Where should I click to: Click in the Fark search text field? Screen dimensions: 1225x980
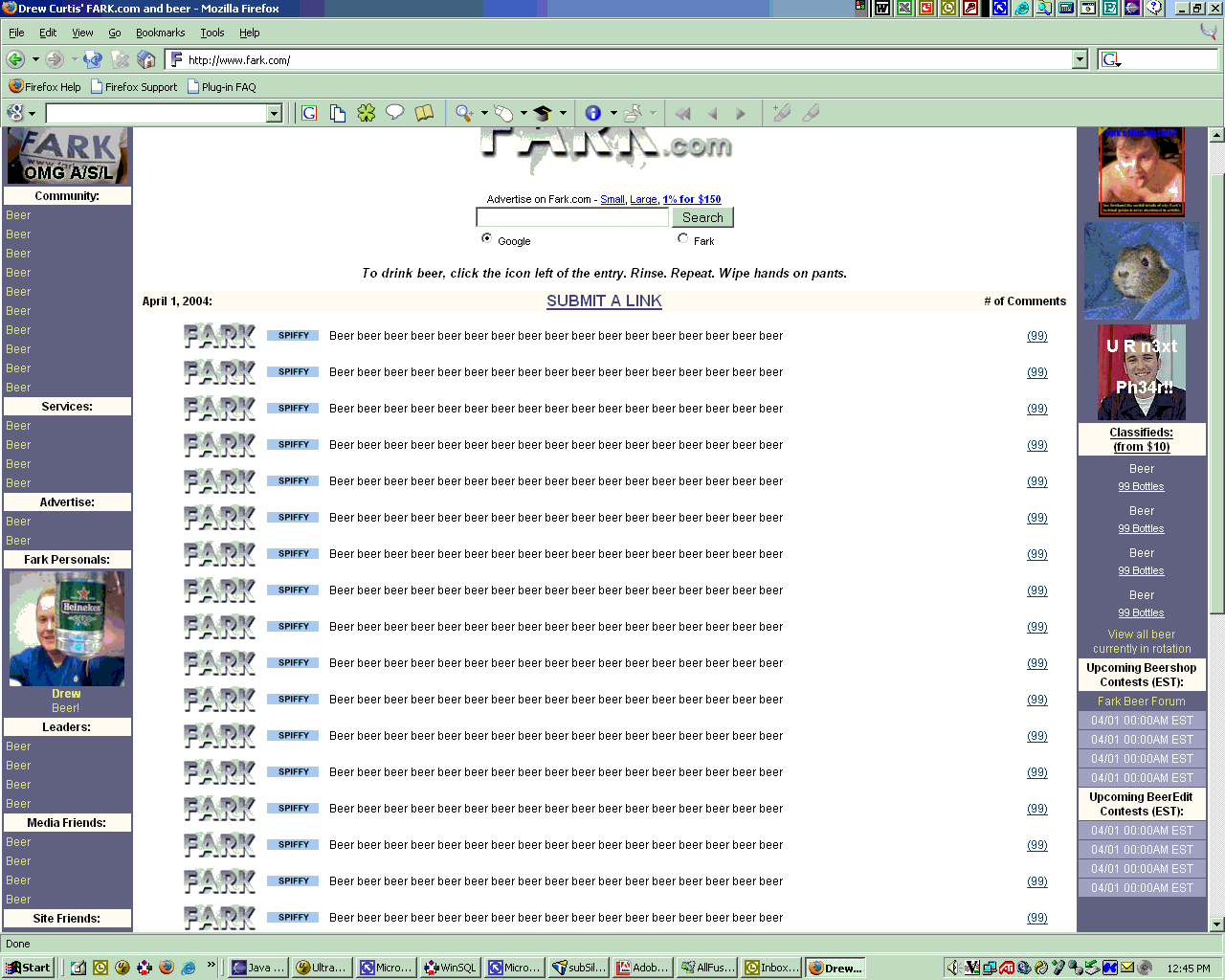click(x=572, y=217)
